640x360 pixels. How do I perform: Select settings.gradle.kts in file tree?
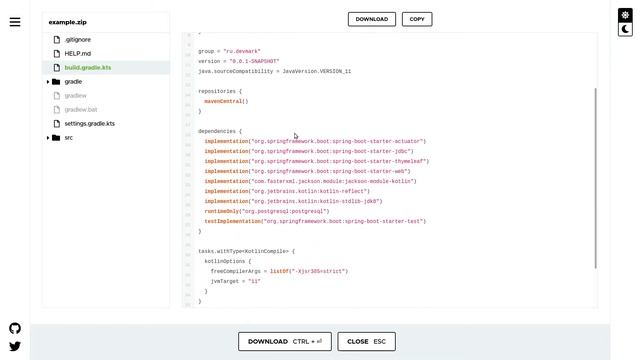point(89,124)
